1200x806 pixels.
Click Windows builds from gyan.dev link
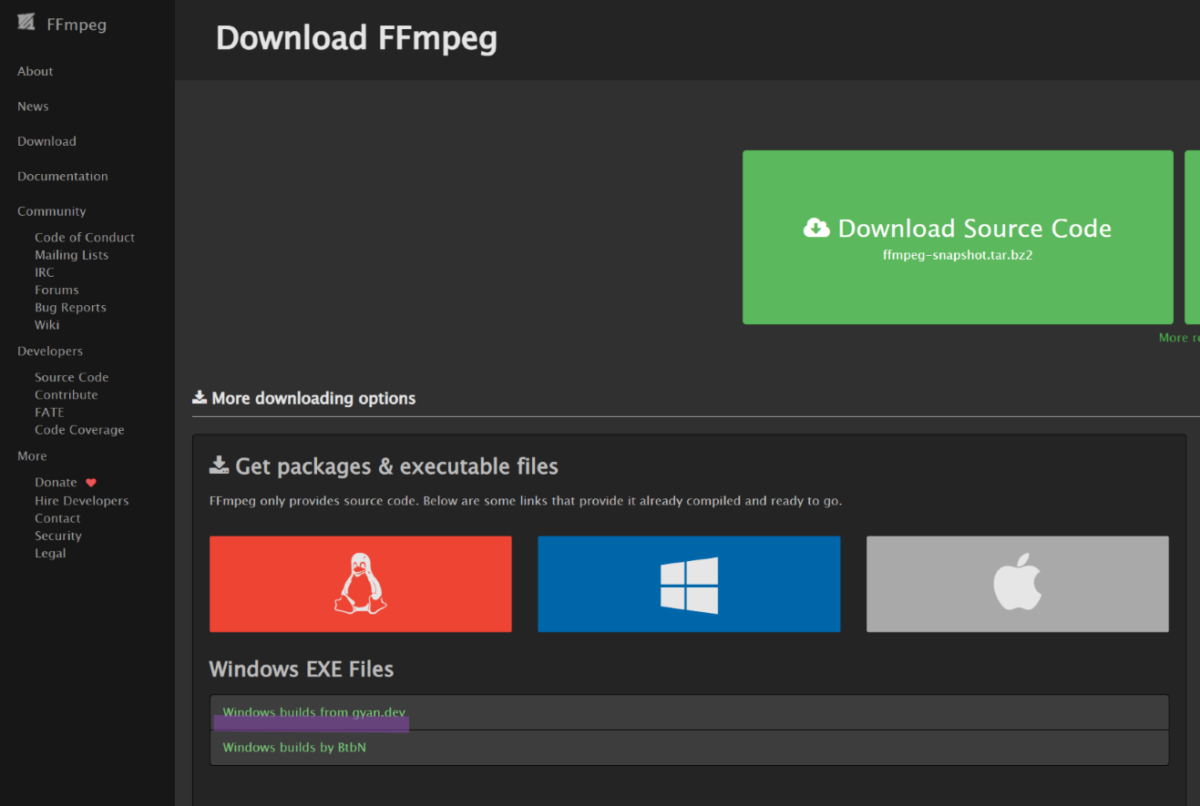(x=314, y=712)
